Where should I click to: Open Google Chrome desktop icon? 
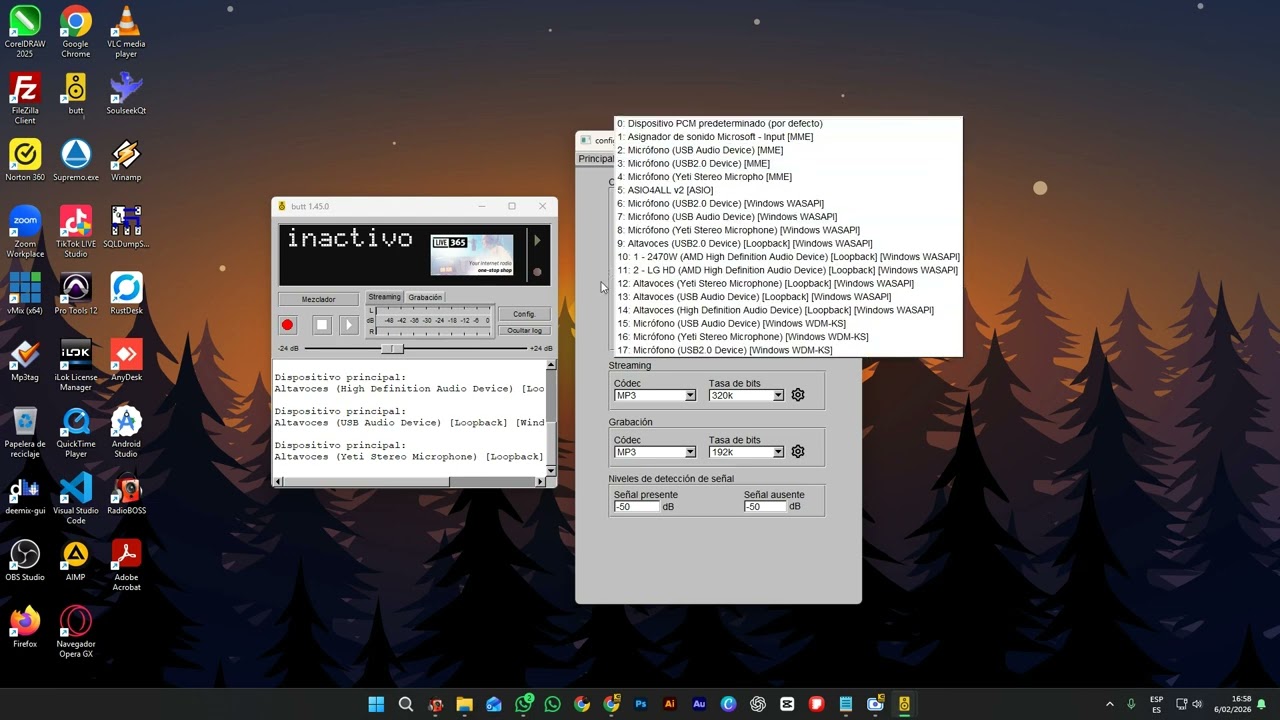tap(75, 32)
